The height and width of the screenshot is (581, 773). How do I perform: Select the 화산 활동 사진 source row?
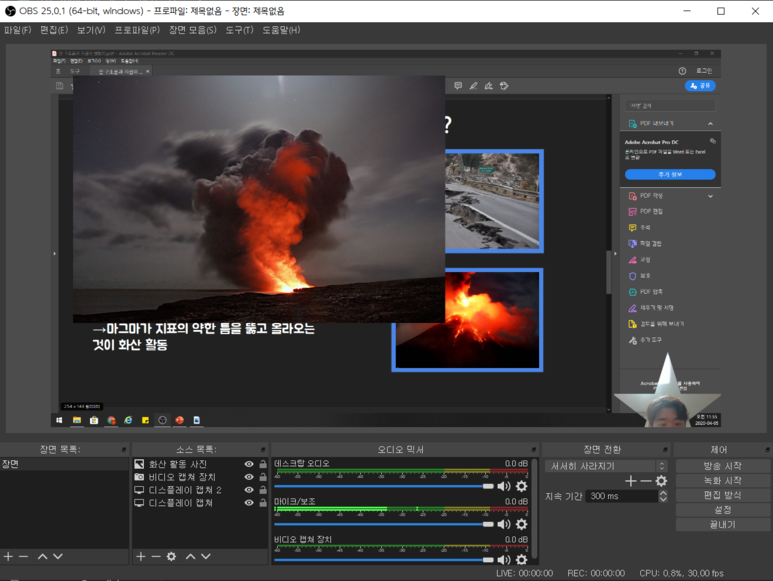(x=200, y=464)
